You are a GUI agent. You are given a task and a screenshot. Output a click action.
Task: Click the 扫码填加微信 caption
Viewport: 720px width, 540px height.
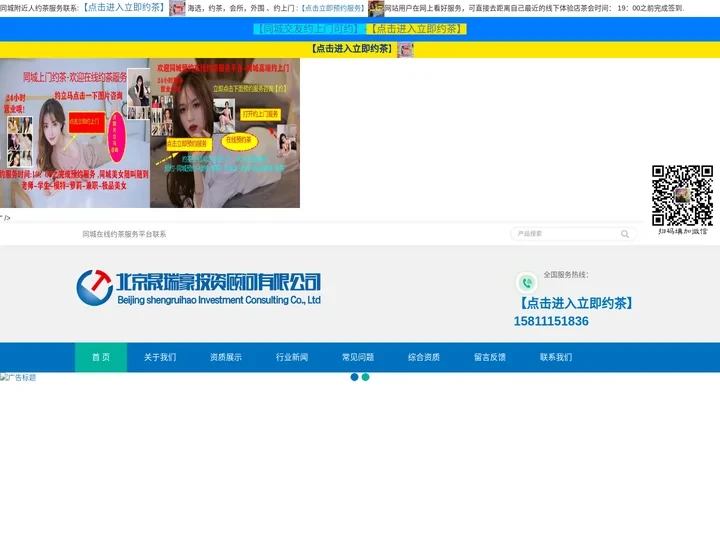click(683, 231)
